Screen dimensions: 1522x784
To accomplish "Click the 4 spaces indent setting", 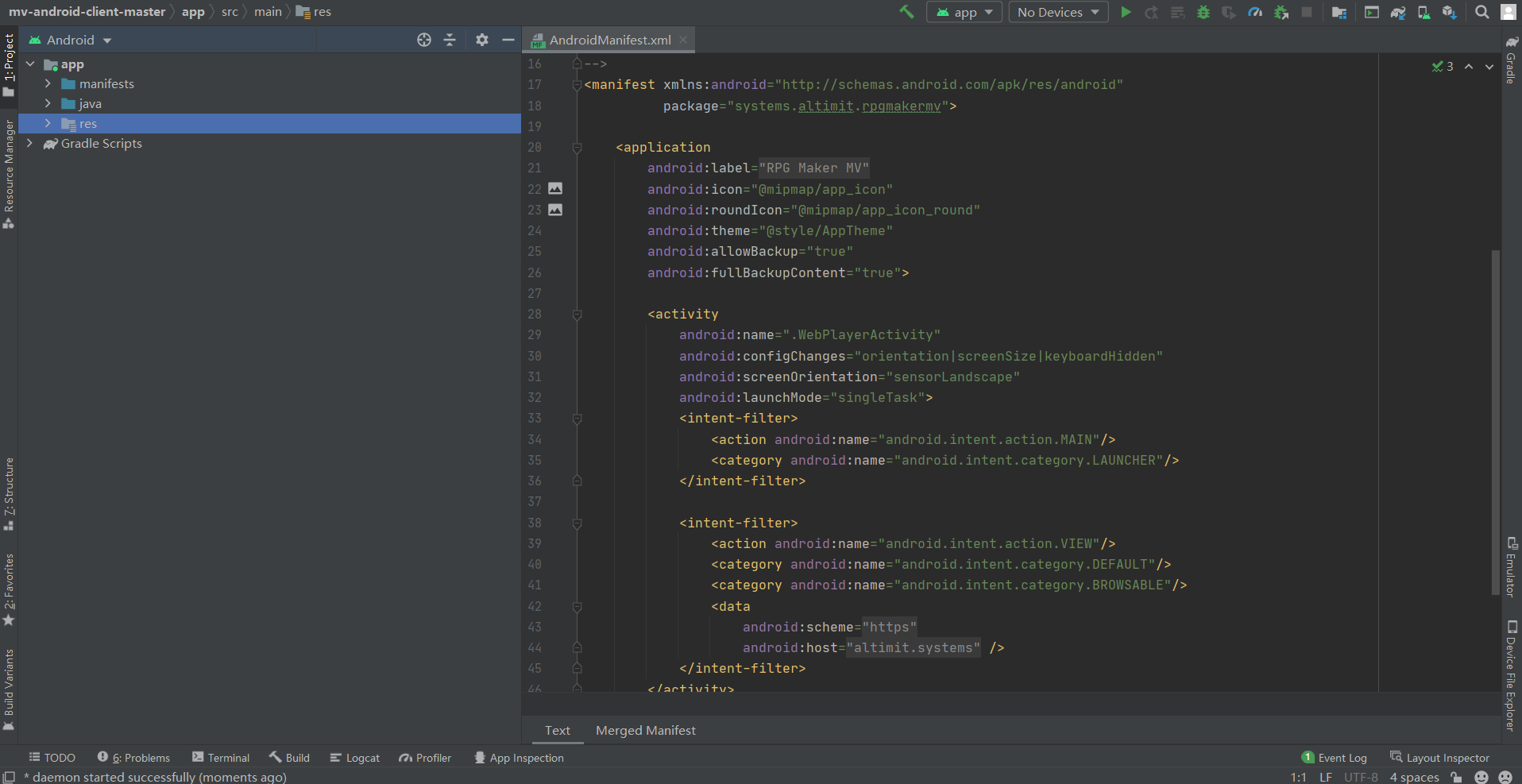I will click(x=1414, y=777).
